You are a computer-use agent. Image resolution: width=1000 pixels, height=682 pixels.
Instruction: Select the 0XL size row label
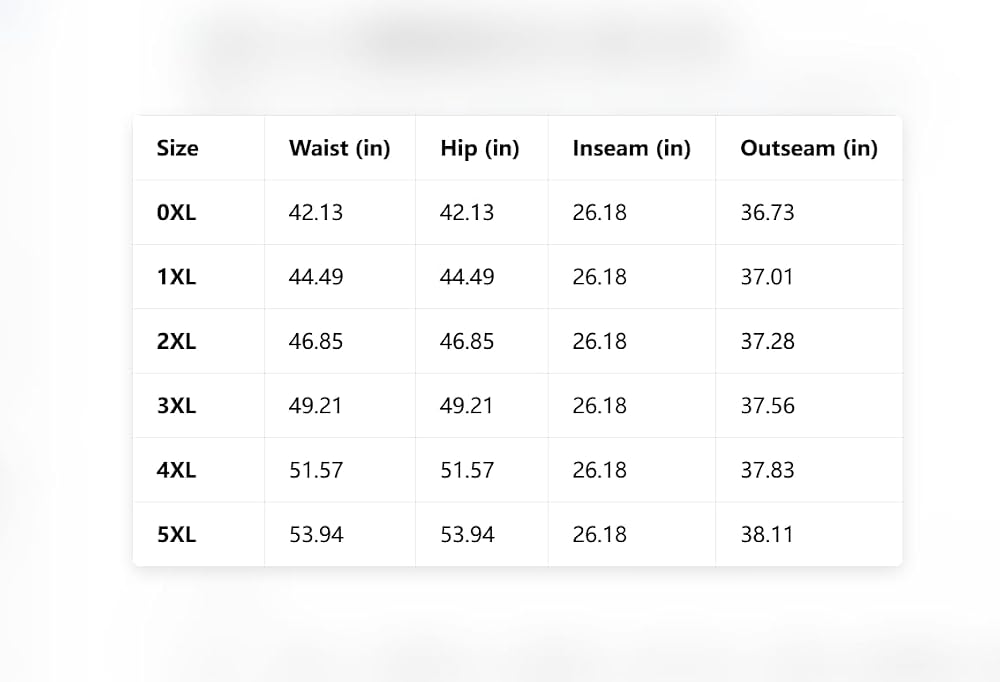[x=177, y=212]
